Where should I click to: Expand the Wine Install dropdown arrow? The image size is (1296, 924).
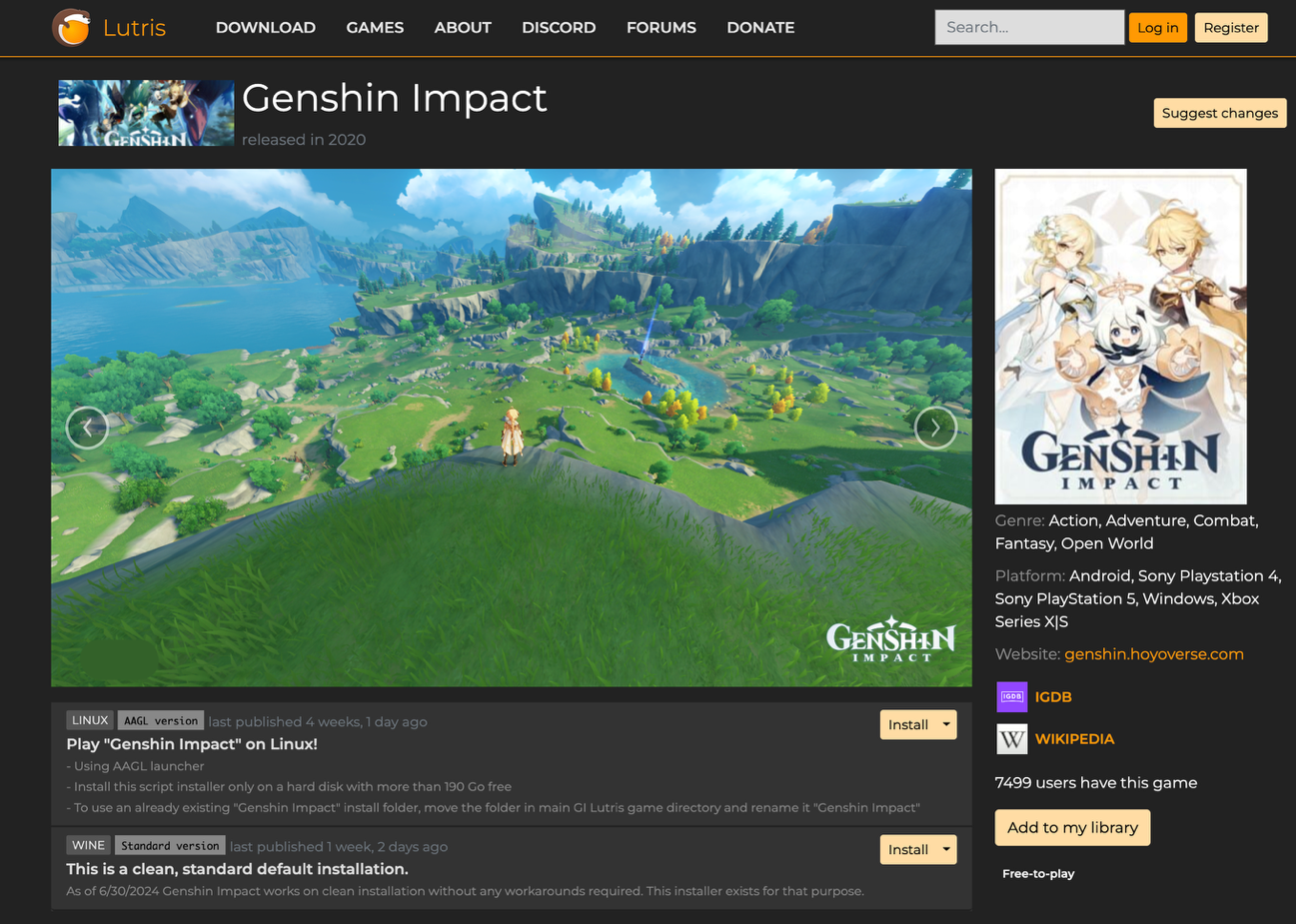pos(945,849)
